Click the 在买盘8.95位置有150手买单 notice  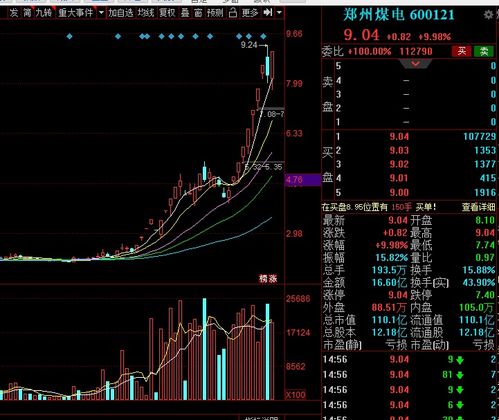click(x=379, y=207)
